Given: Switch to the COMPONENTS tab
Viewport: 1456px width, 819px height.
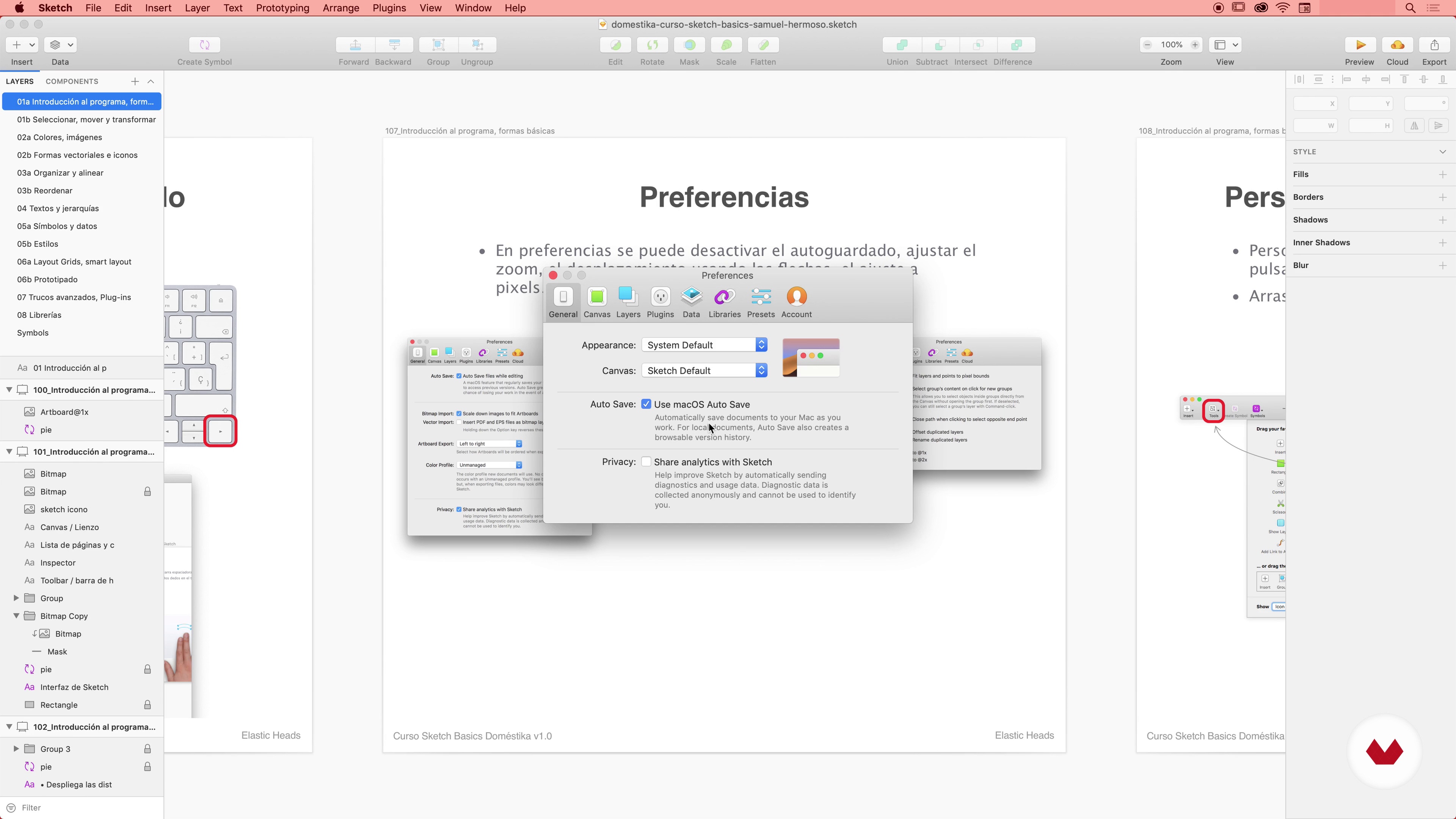Looking at the screenshot, I should pos(72,82).
